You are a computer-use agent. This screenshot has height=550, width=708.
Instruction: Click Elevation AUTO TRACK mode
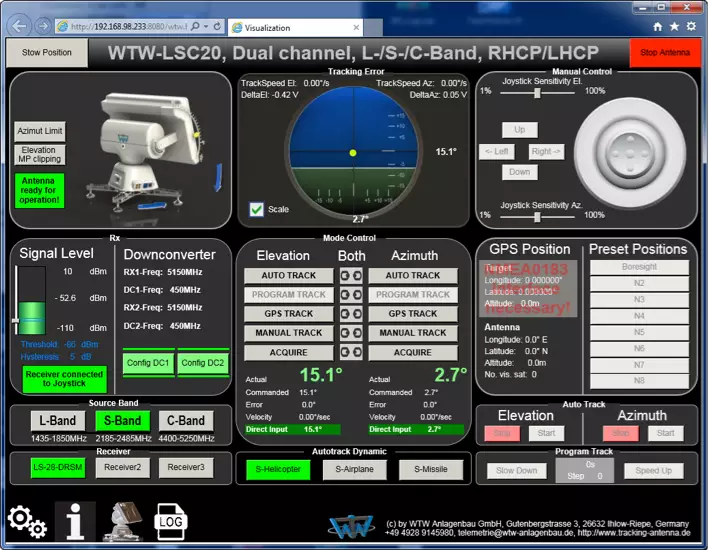point(289,275)
